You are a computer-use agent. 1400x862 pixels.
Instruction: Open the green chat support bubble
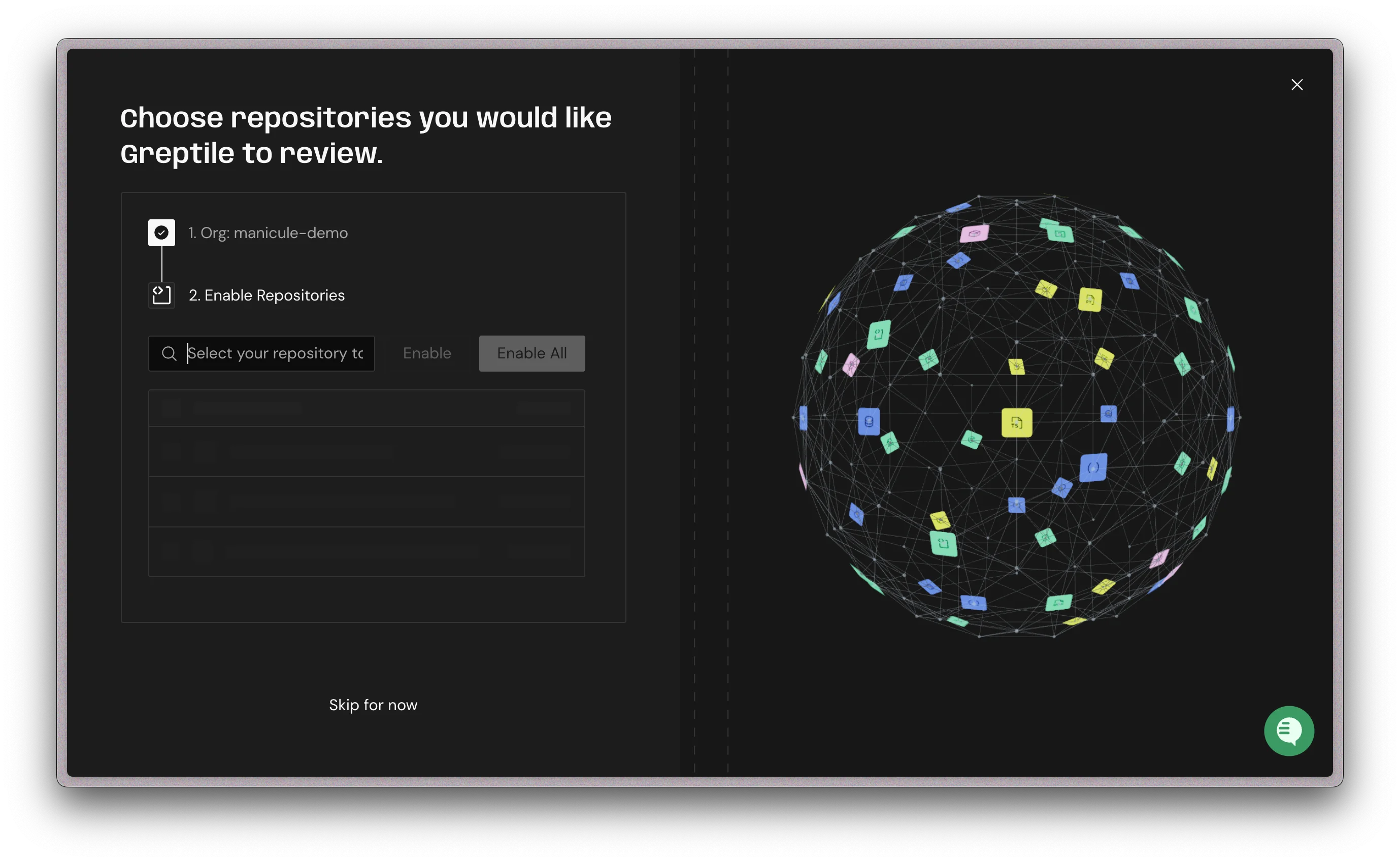pyautogui.click(x=1289, y=731)
